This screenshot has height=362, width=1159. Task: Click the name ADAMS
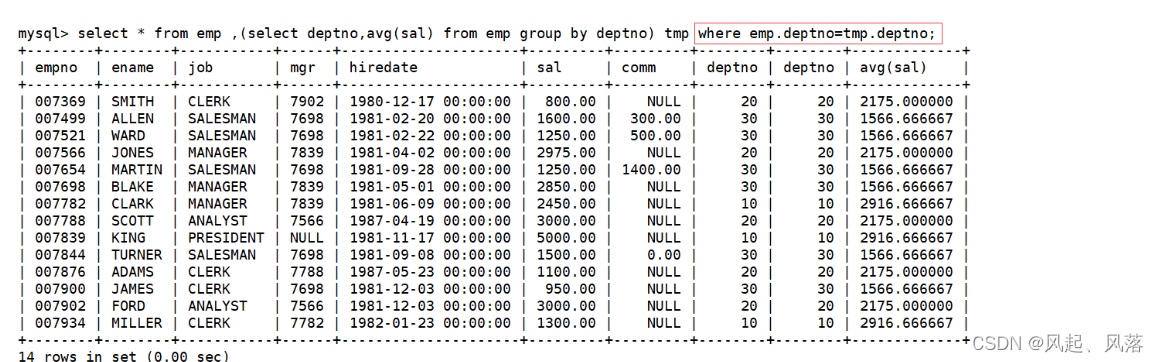(x=132, y=272)
